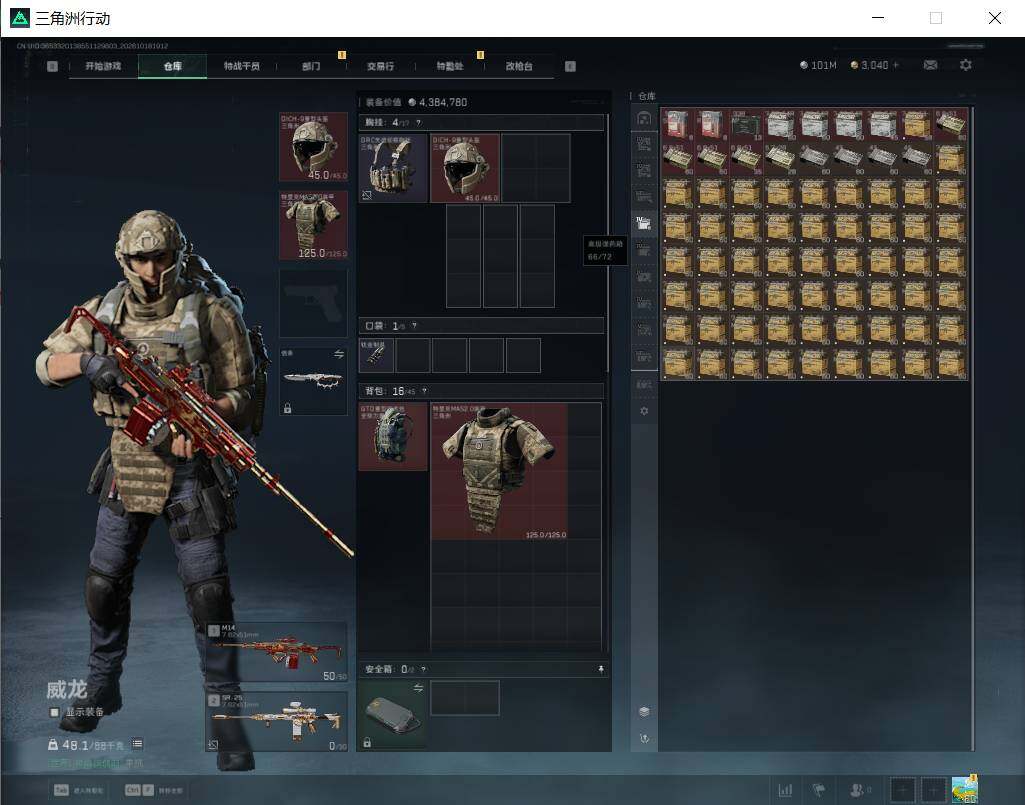Open the 改枪台 tab

519,66
